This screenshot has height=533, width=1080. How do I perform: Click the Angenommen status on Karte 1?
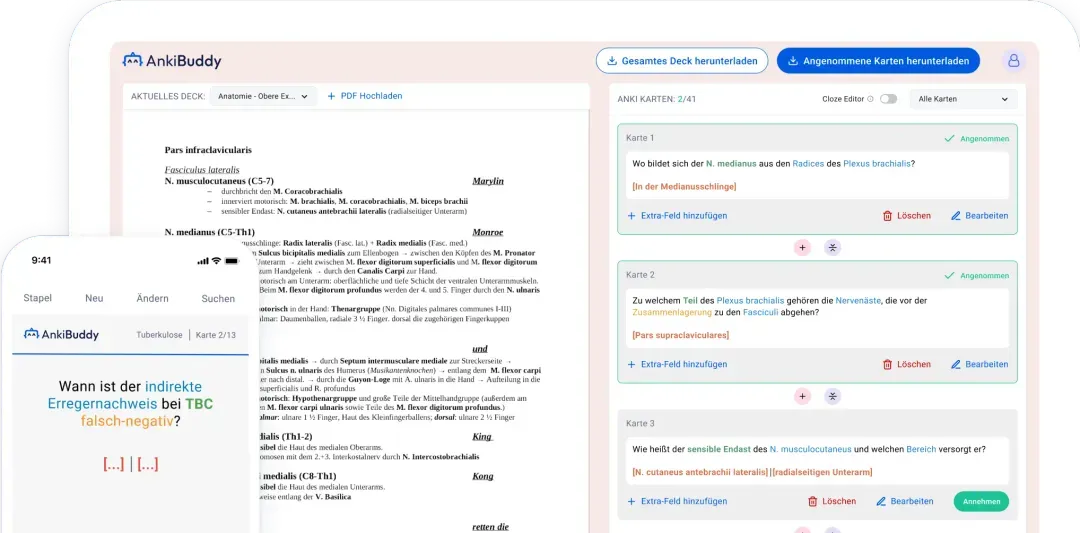[976, 138]
